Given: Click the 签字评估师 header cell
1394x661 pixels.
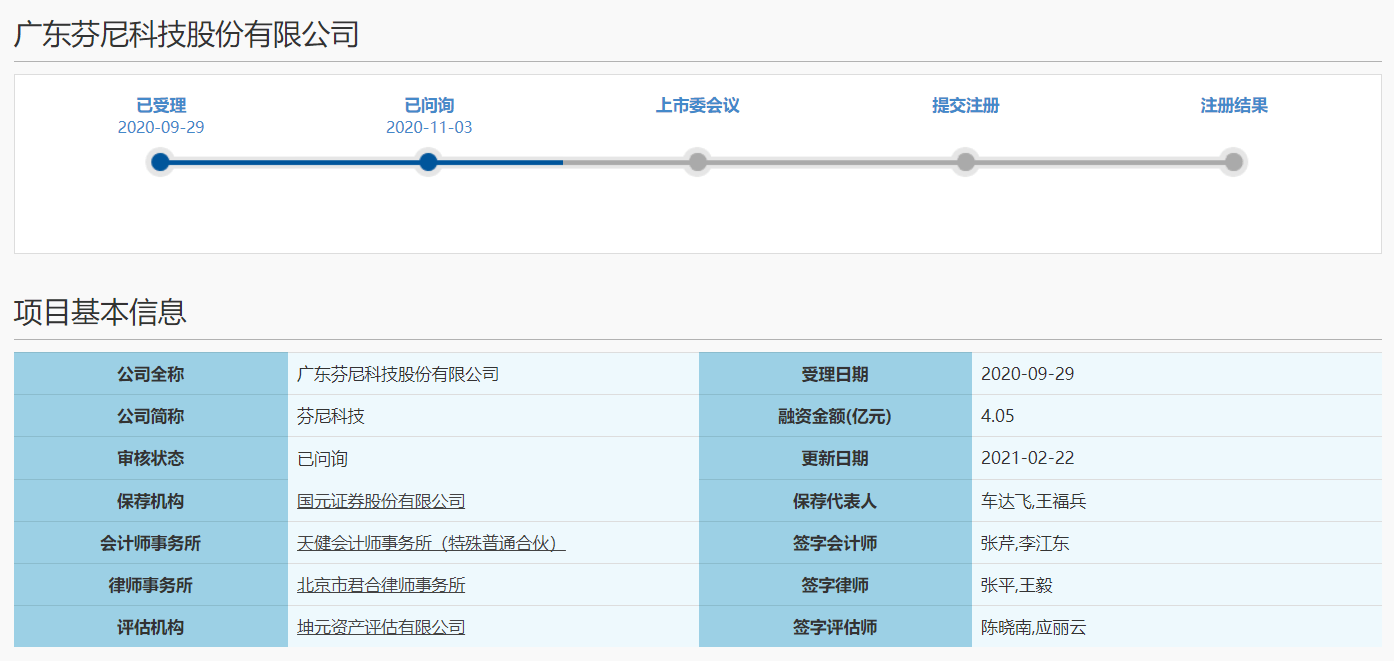Looking at the screenshot, I should point(835,627).
